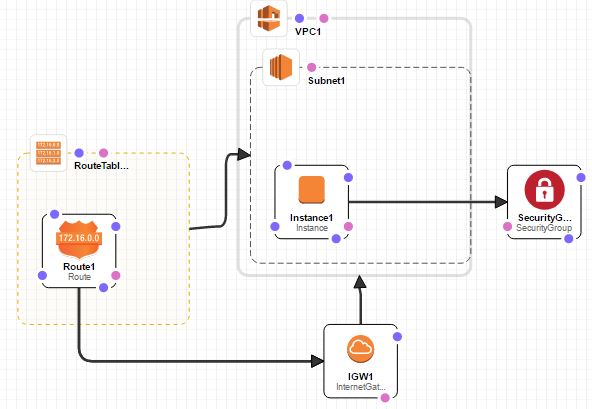Click the blue dot on SecurityGroup's bottom edge
This screenshot has height=409, width=592.
(x=569, y=239)
